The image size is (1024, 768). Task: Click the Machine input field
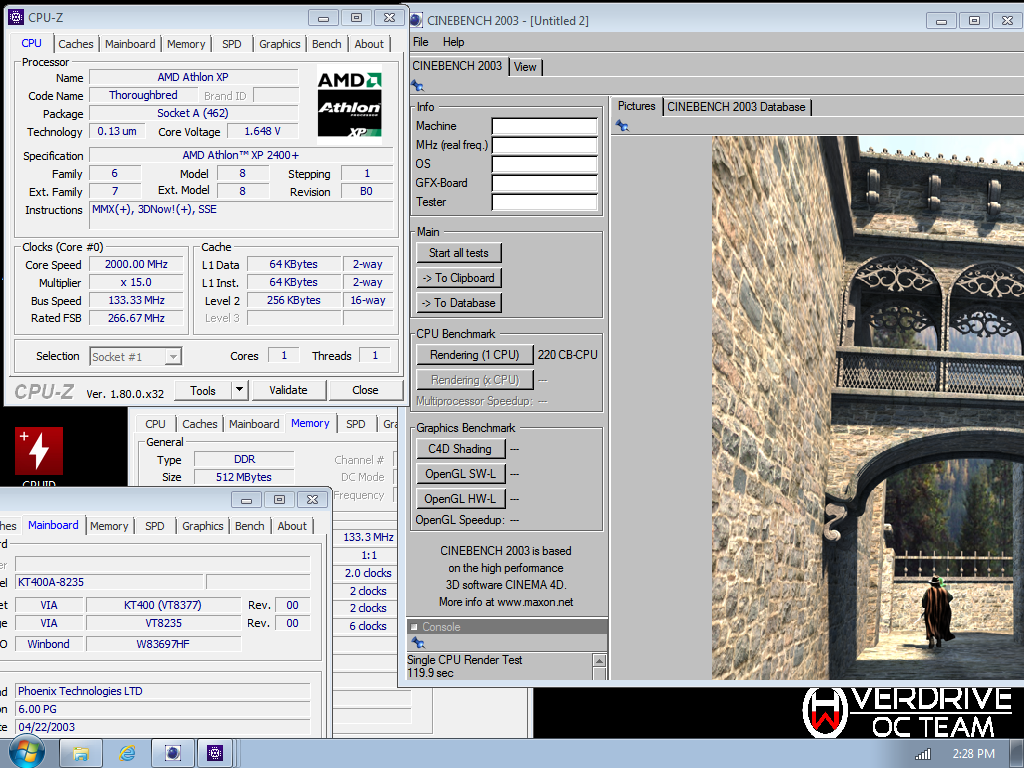[545, 126]
